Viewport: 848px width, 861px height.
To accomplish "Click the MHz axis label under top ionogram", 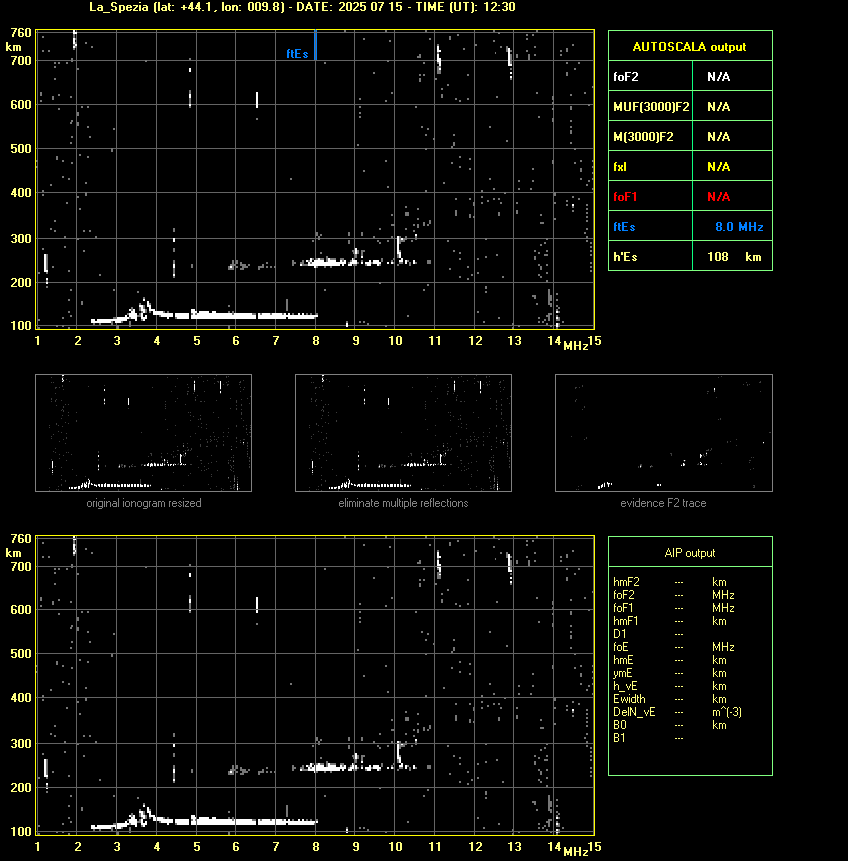I will click(576, 345).
